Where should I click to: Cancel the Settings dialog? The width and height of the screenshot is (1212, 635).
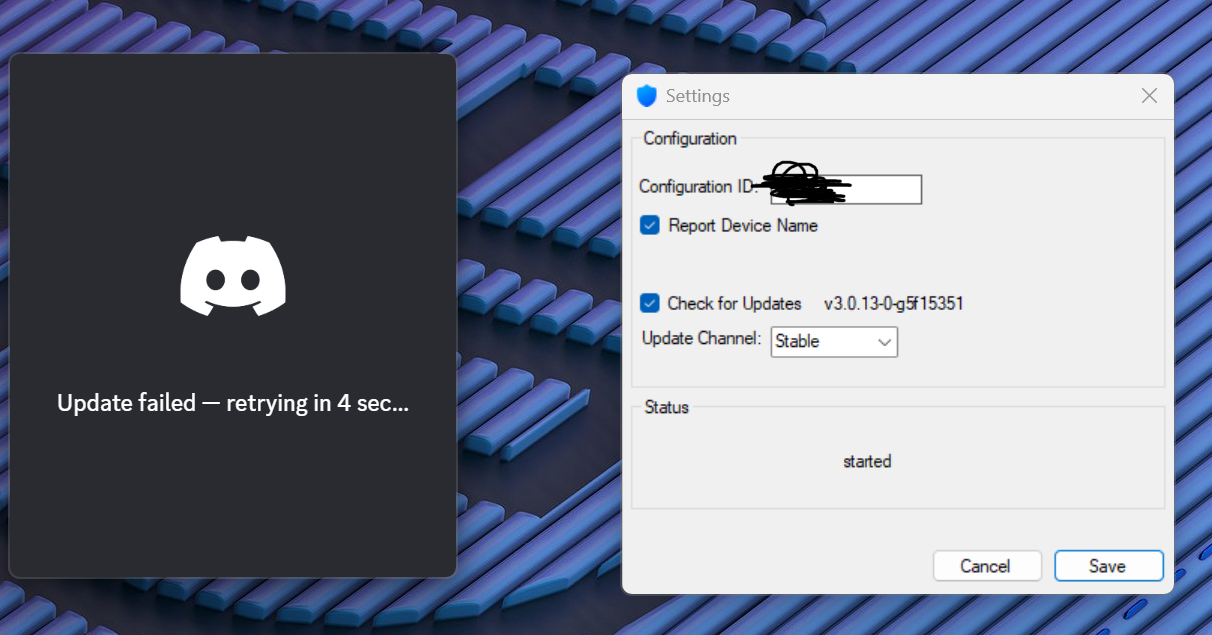pyautogui.click(x=986, y=566)
